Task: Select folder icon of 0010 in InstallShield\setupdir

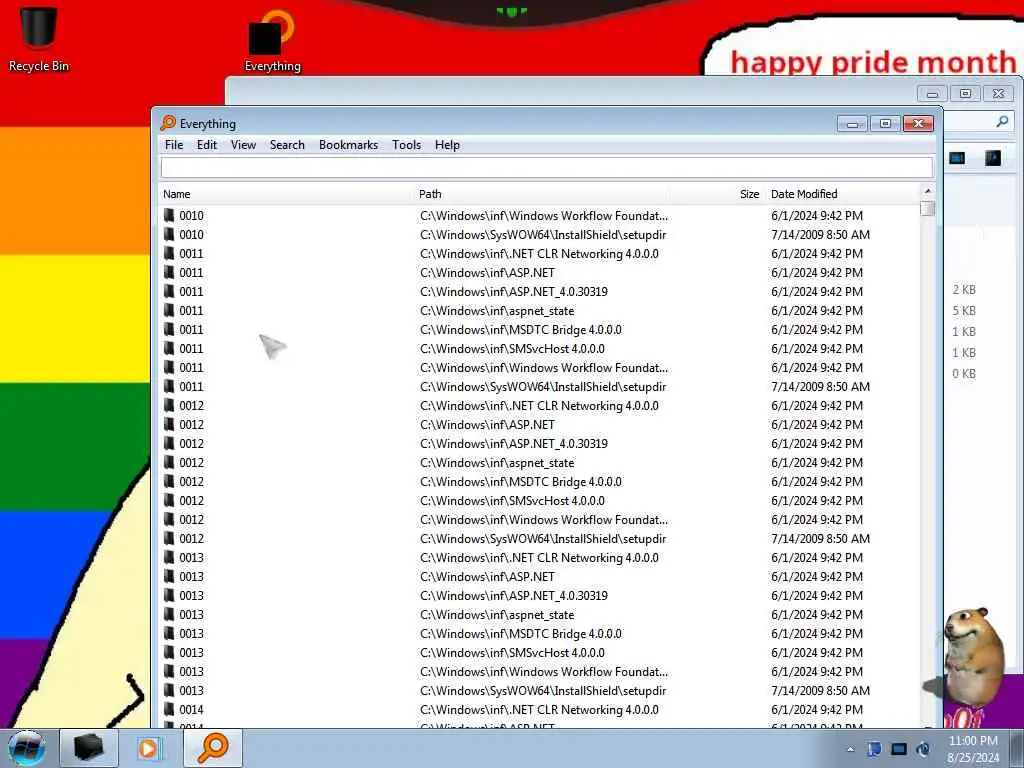Action: (x=169, y=234)
